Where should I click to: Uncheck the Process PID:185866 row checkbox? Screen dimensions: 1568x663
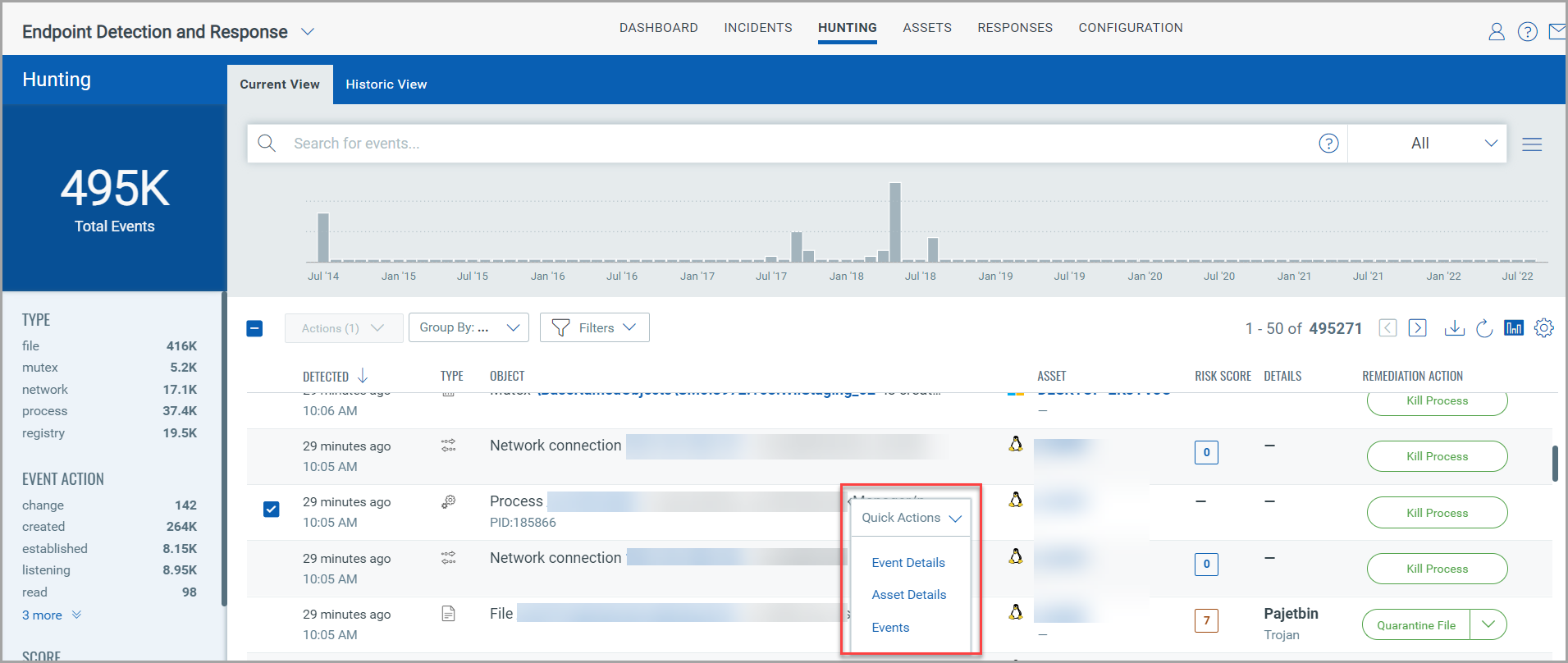(271, 510)
